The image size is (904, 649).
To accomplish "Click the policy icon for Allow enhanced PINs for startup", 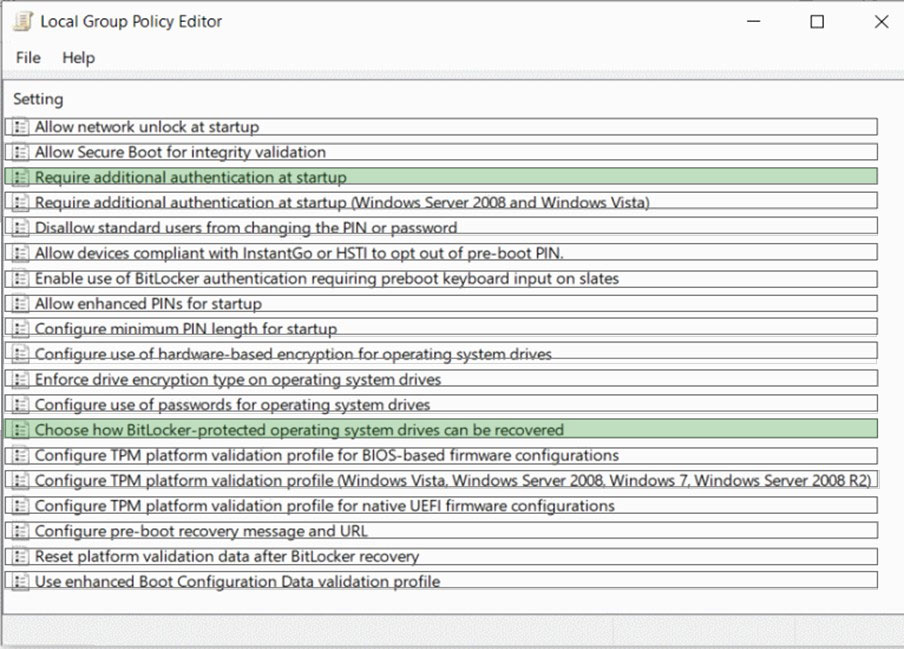I will (20, 304).
